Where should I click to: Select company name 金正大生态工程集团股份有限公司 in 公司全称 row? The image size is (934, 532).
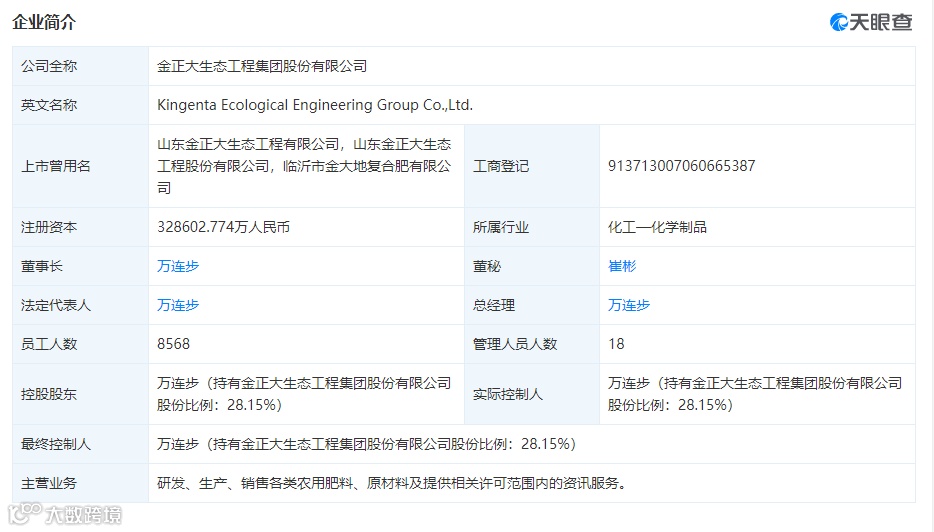[x=262, y=66]
